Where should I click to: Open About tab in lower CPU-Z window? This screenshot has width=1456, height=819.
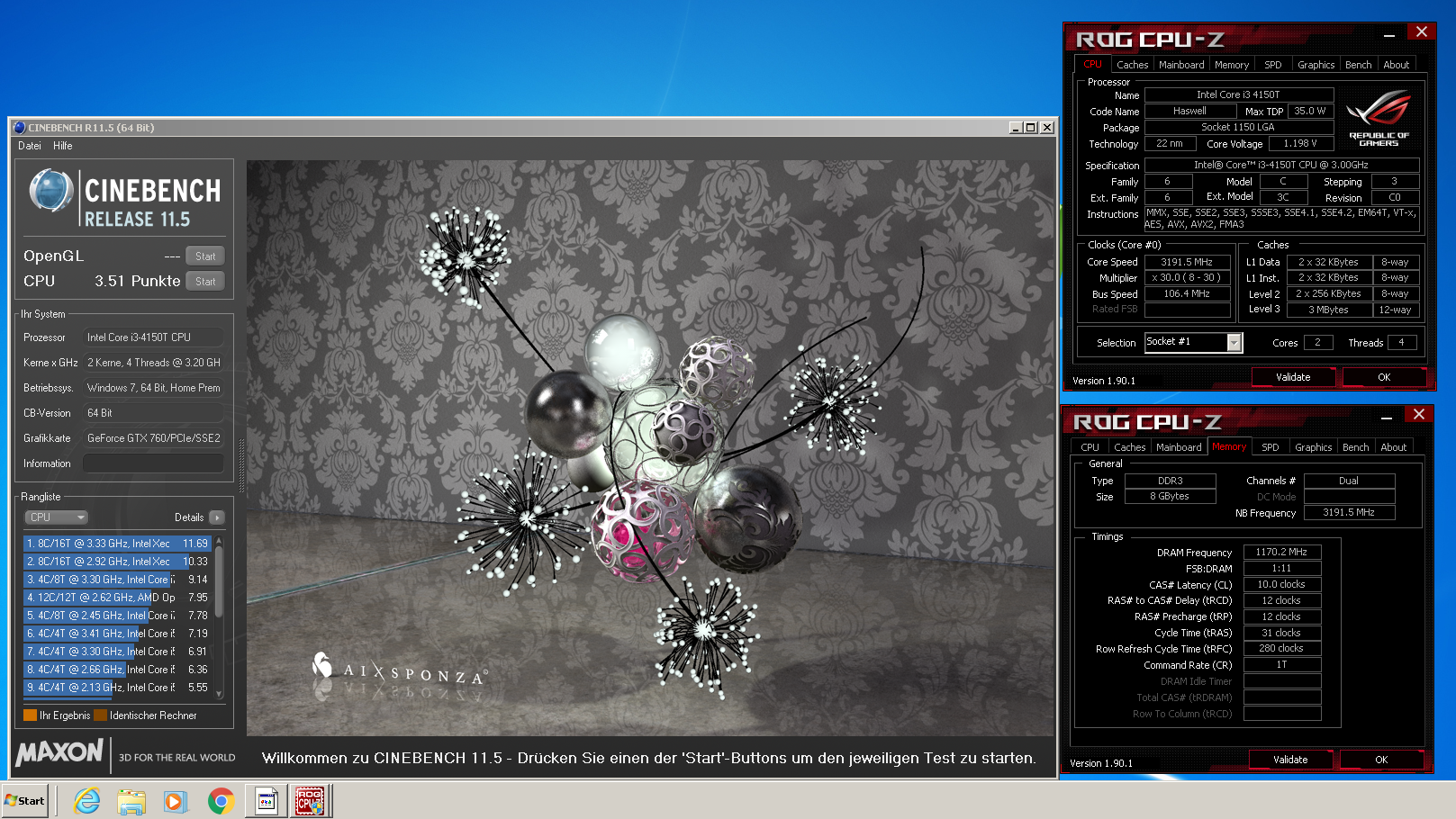point(1394,447)
